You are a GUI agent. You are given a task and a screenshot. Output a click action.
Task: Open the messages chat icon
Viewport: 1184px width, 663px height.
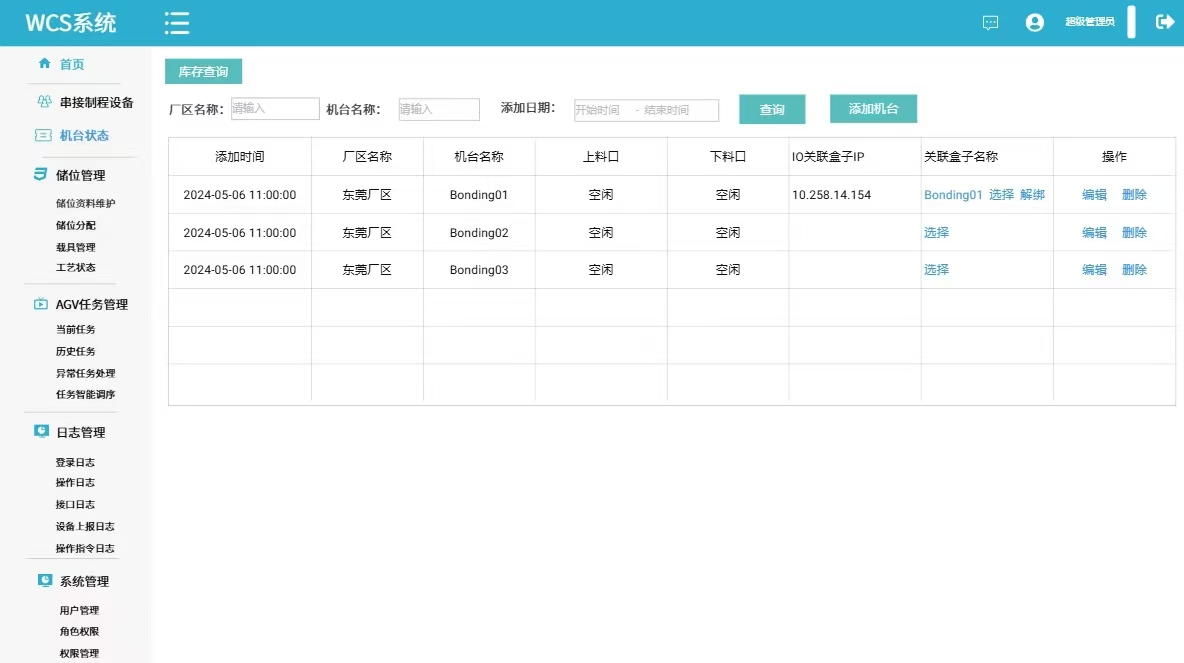tap(990, 23)
